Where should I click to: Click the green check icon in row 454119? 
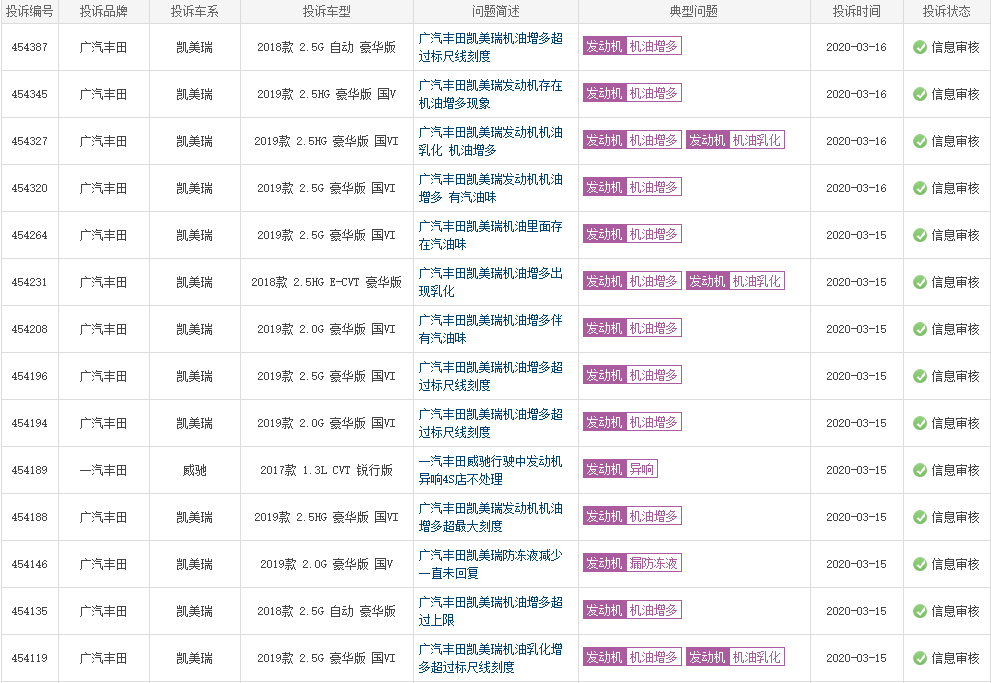tap(920, 658)
